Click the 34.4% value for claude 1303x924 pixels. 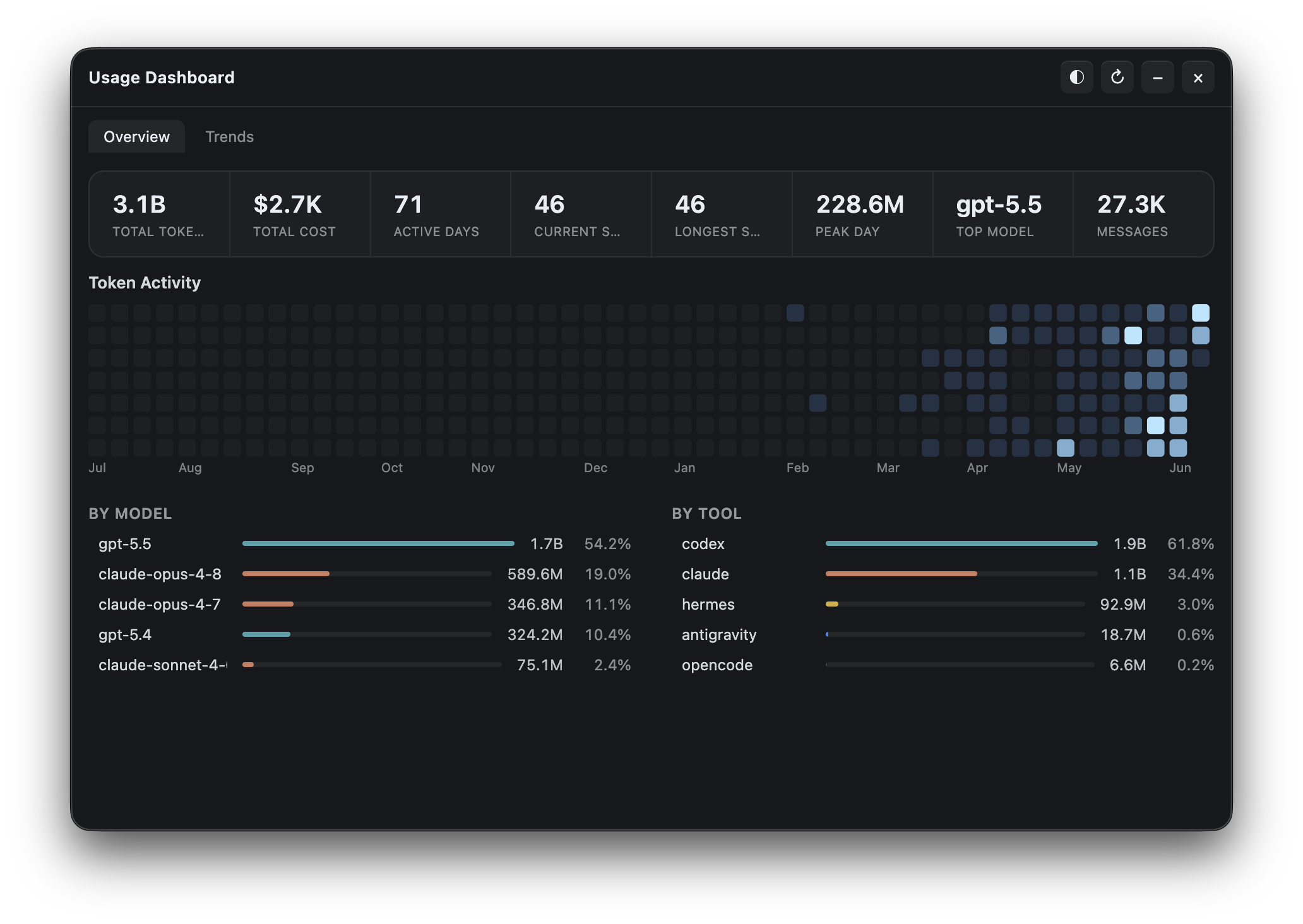click(1191, 574)
